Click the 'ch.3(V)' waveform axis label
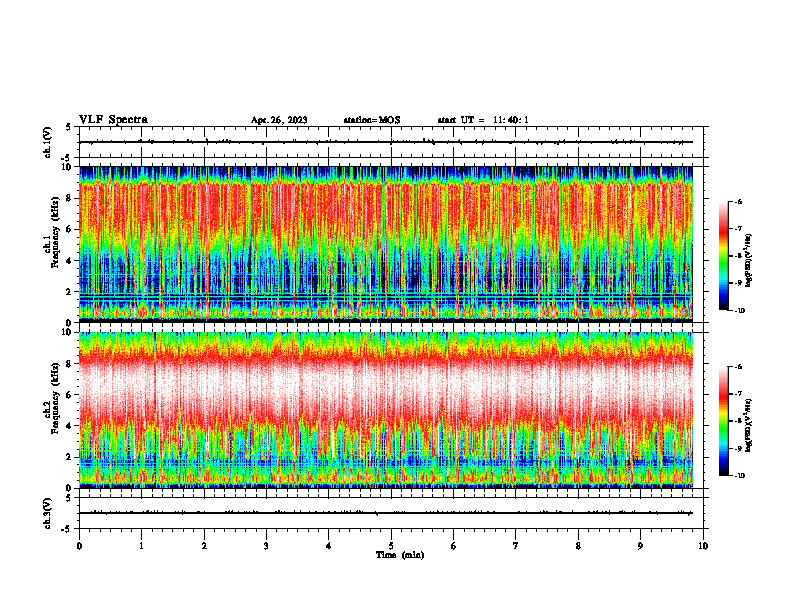Viewport: 792px width, 612px height. click(x=47, y=513)
